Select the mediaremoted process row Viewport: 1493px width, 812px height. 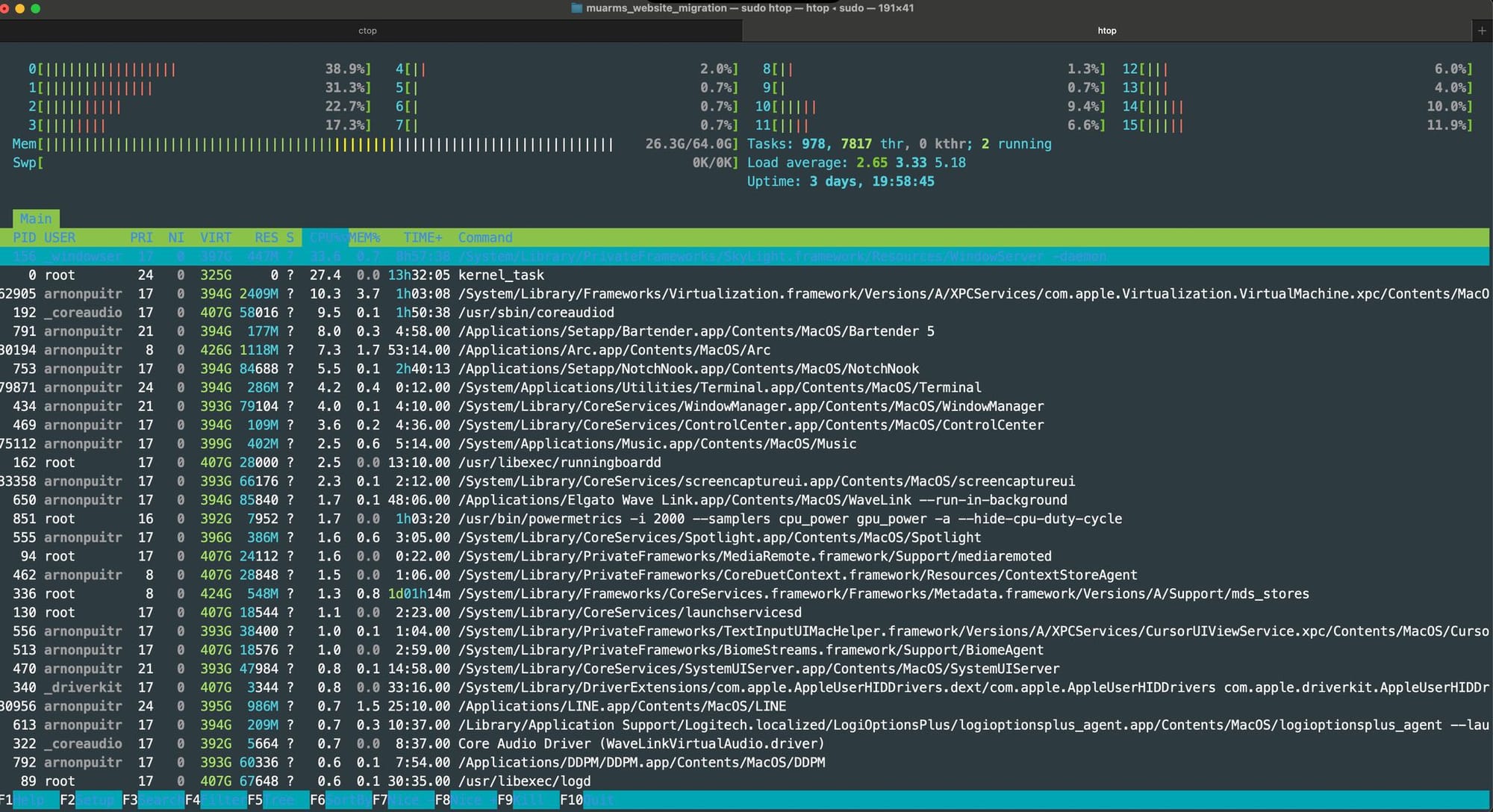[x=745, y=556]
